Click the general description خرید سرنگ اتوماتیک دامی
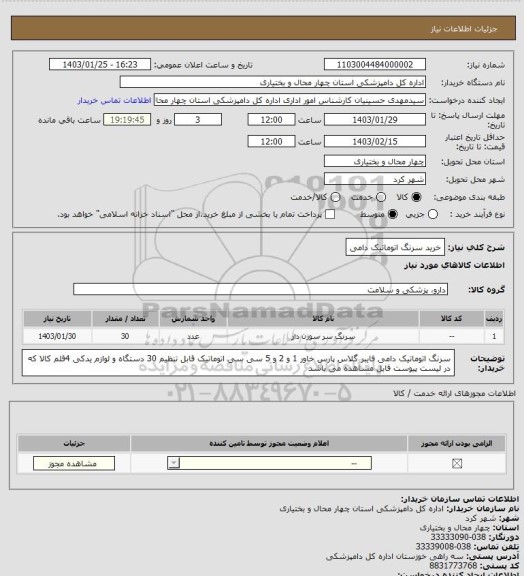 point(395,248)
